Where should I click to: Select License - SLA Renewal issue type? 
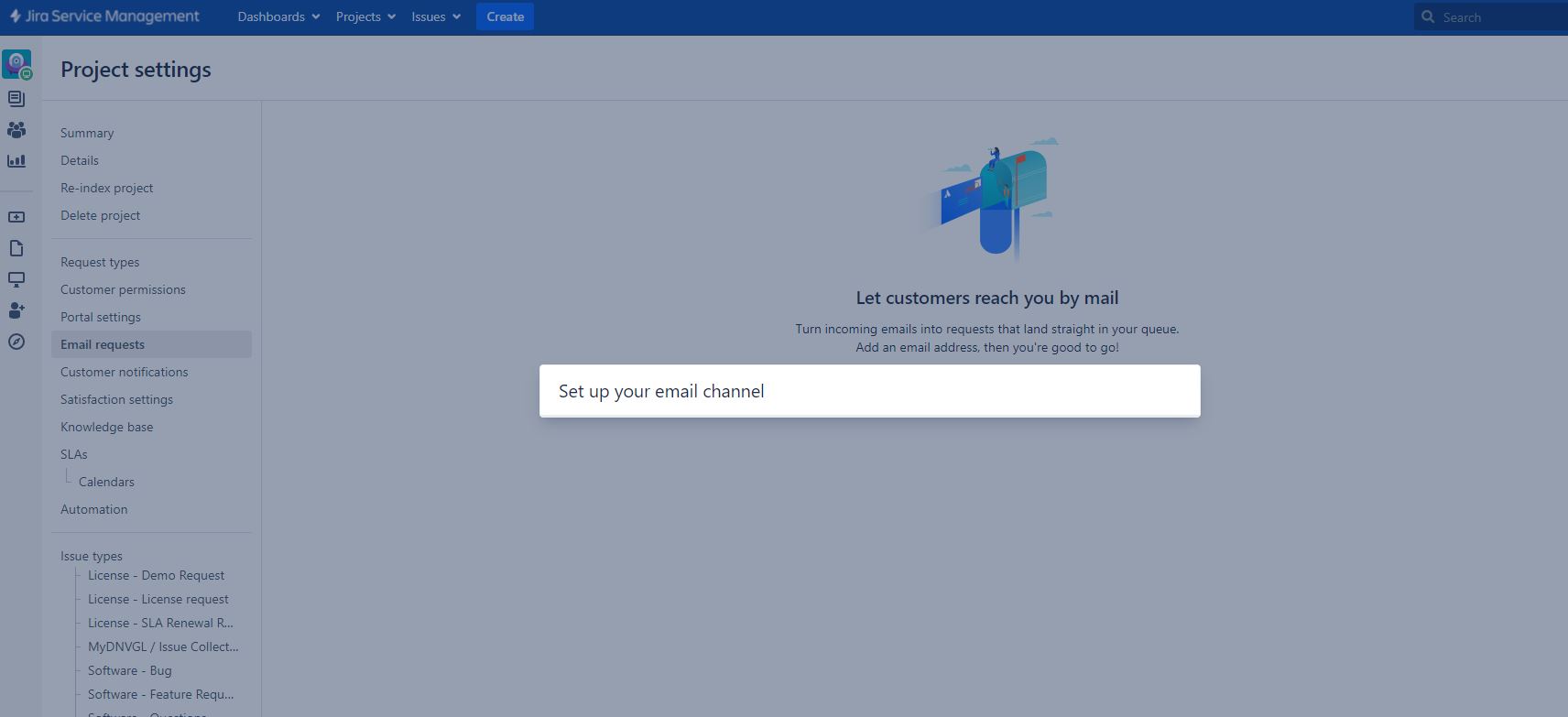(x=160, y=623)
